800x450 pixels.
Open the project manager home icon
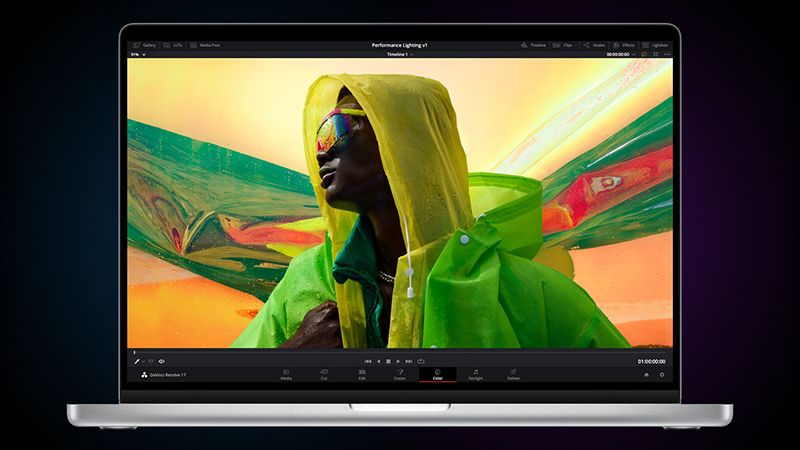pos(646,375)
